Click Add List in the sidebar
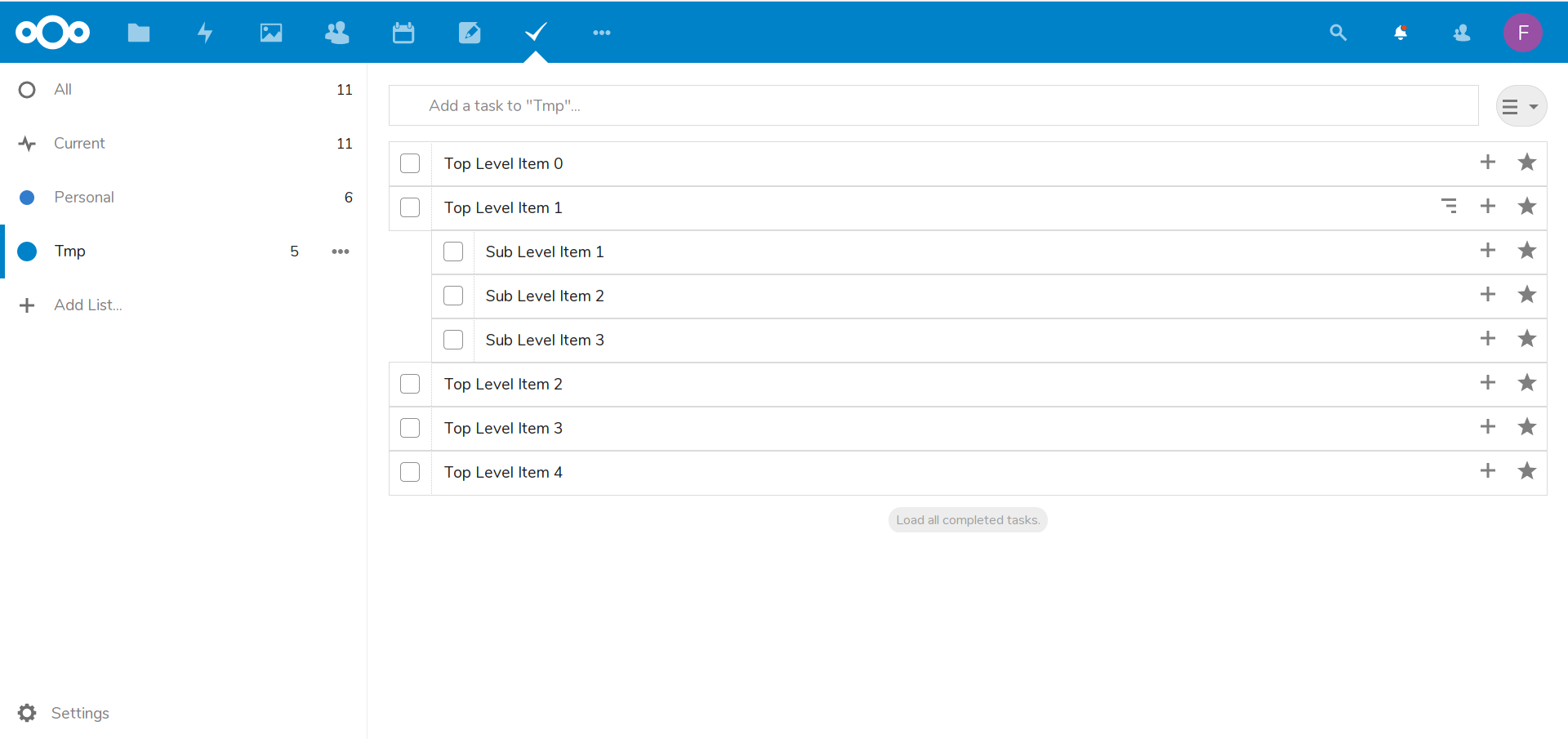1568x739 pixels. 86,305
